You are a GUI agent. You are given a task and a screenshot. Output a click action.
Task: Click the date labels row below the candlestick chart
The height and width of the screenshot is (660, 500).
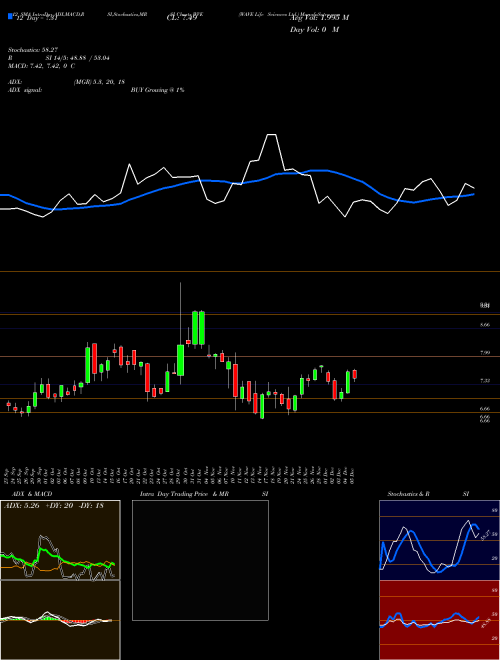[179, 476]
